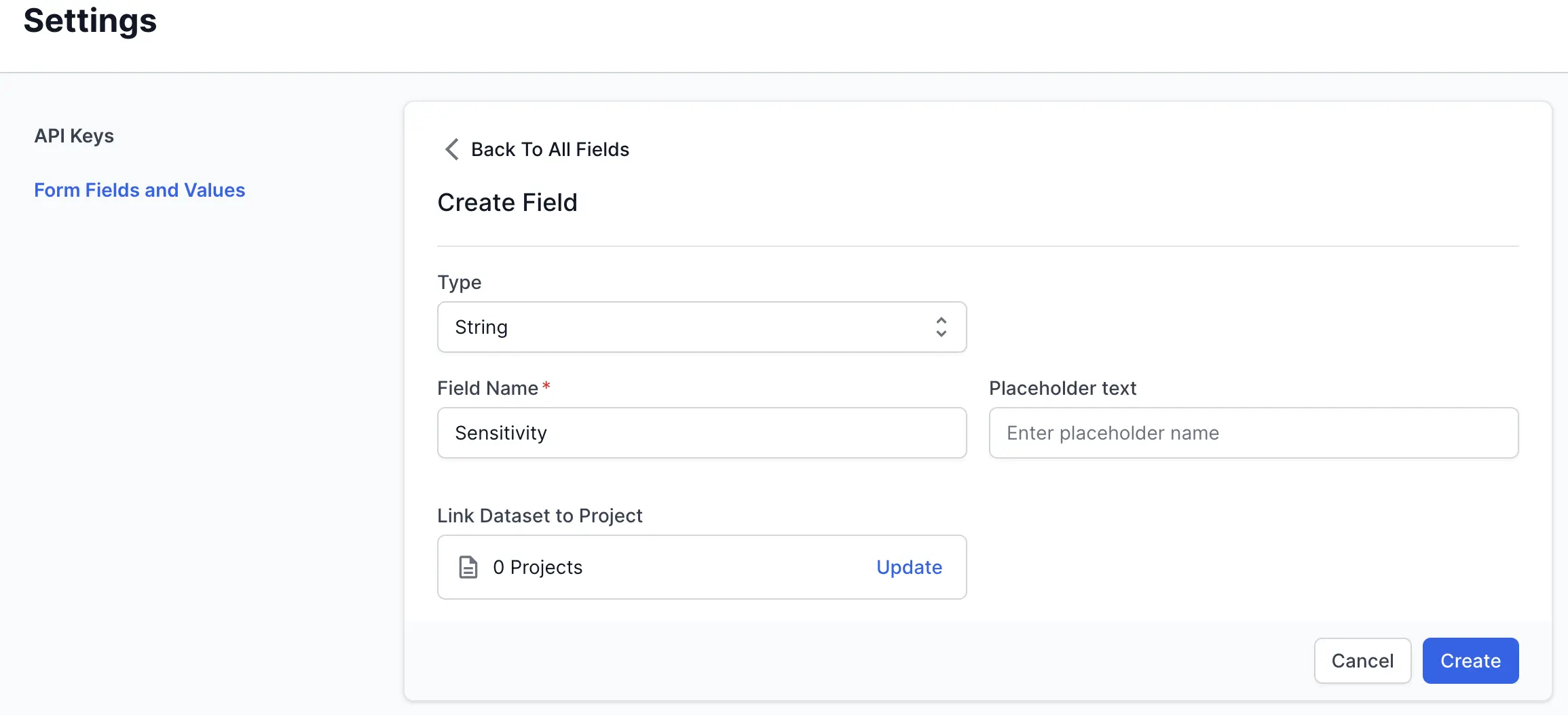Viewport: 1568px width, 715px height.
Task: Click the Placeholder text label
Action: (1062, 388)
